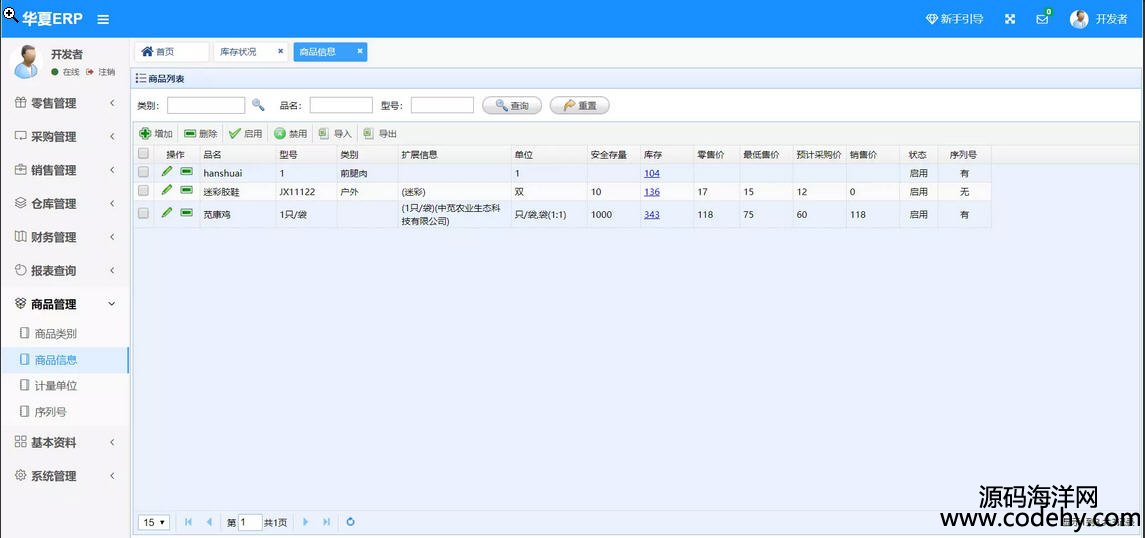Switch to the 首页 home tab
This screenshot has width=1145, height=538.
pyautogui.click(x=172, y=52)
